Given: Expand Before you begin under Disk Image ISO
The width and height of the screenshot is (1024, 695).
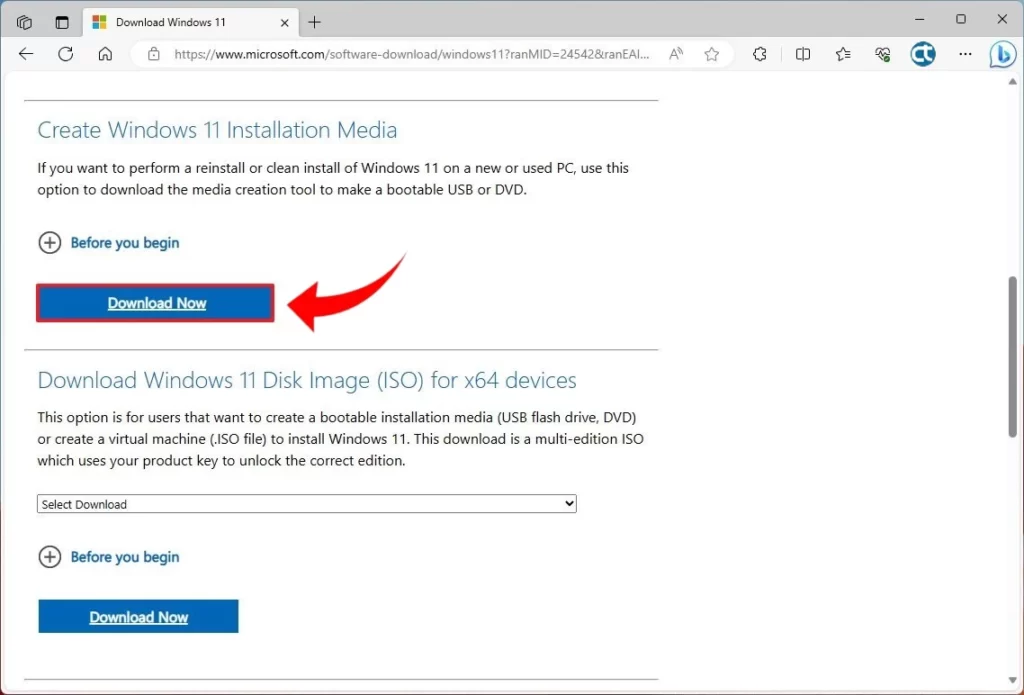Looking at the screenshot, I should pyautogui.click(x=108, y=557).
